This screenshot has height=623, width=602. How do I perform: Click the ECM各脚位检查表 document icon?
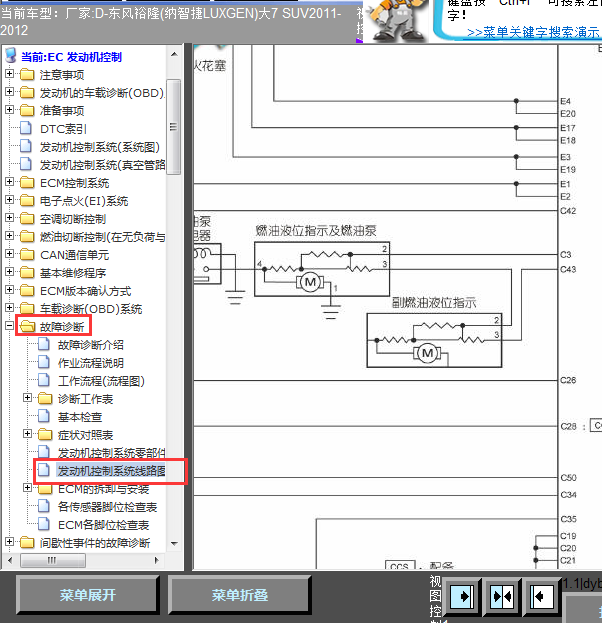pyautogui.click(x=44, y=524)
